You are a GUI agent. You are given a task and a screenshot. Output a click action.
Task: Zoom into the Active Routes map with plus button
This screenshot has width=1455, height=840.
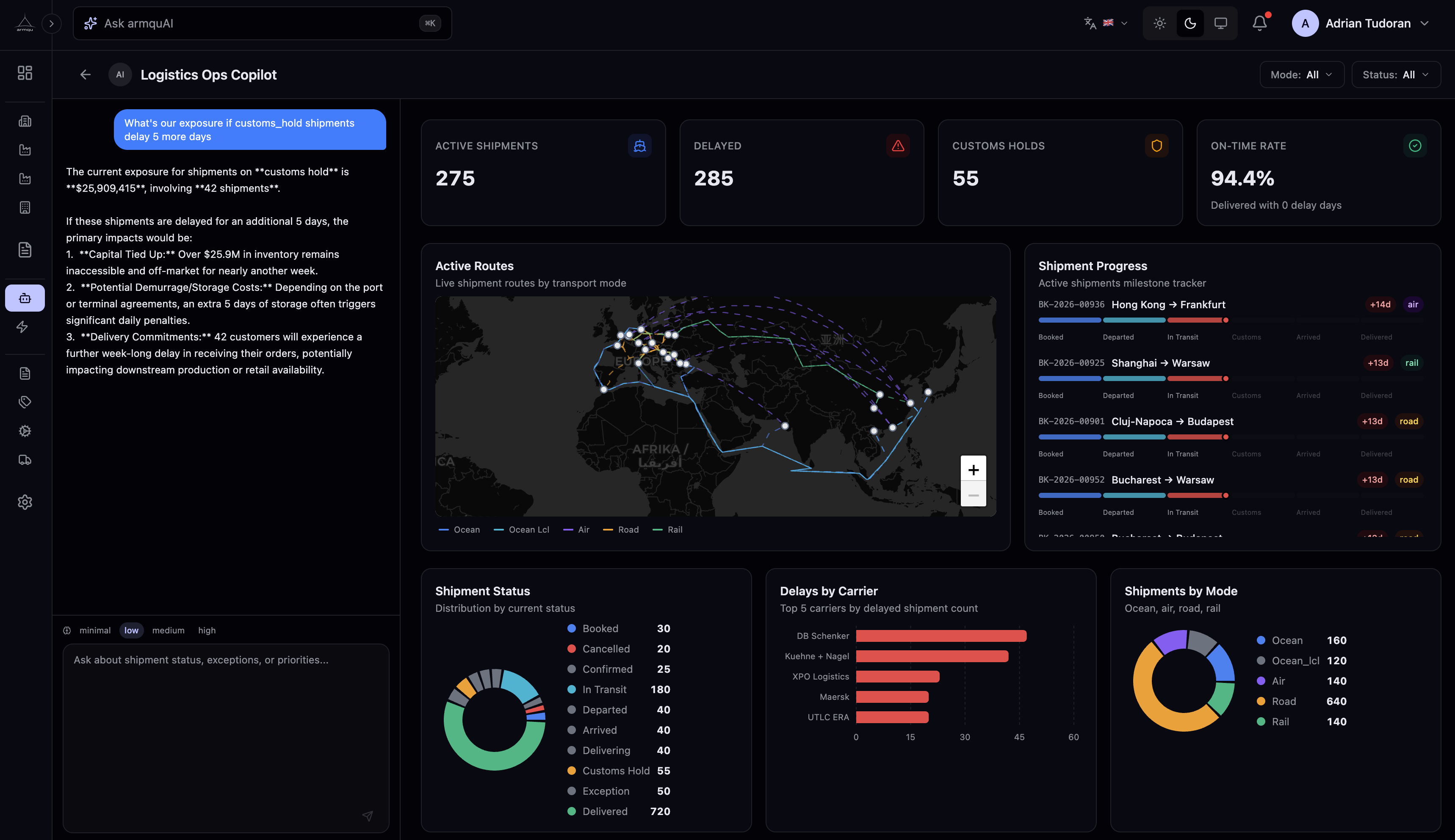pyautogui.click(x=973, y=469)
